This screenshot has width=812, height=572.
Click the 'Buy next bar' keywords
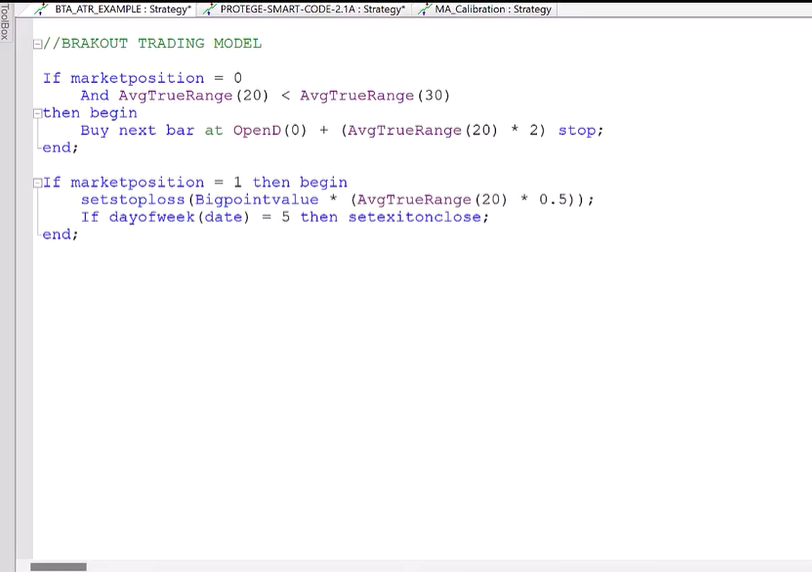137,130
